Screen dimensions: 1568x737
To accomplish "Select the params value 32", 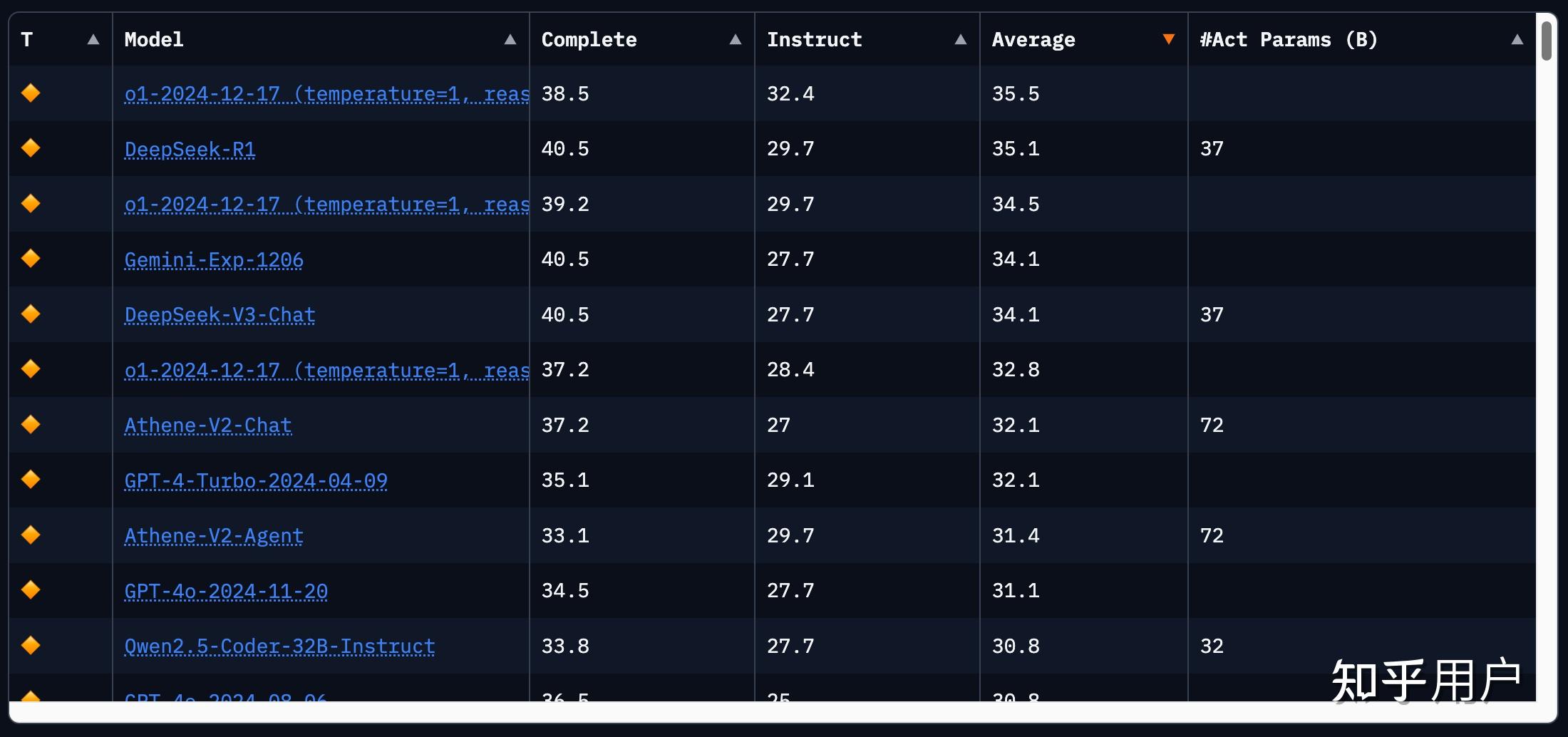I will [x=1212, y=646].
